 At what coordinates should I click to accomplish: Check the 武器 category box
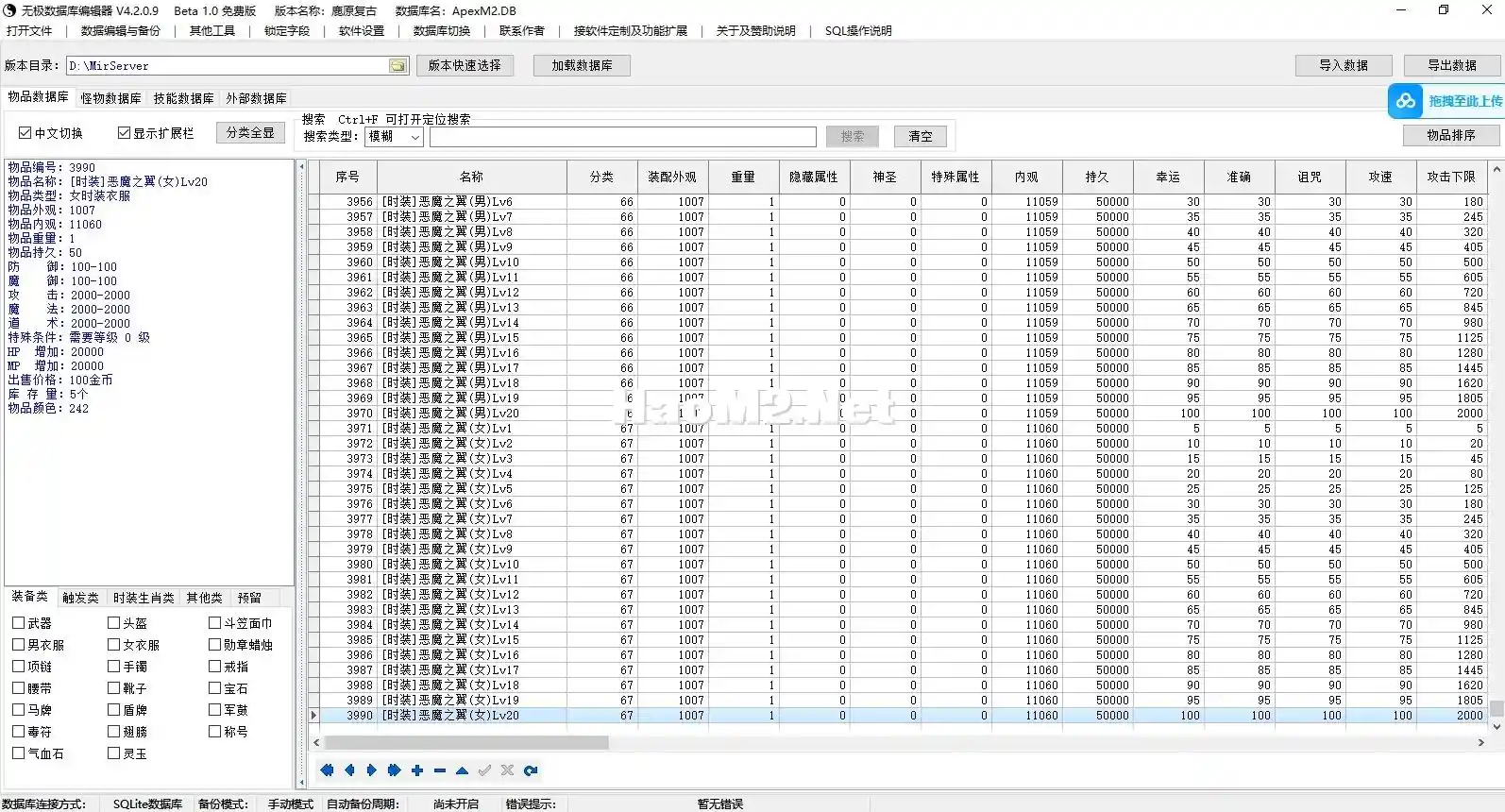click(18, 623)
